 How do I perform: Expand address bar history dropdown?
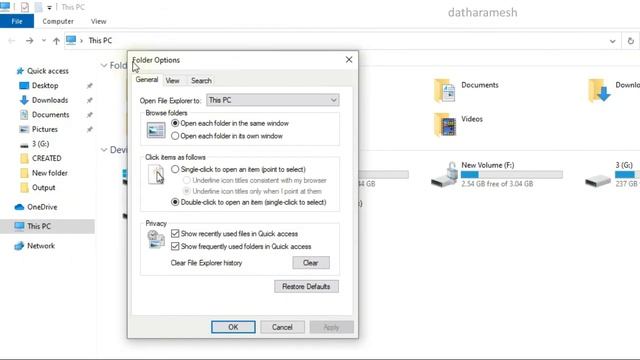[x=613, y=41]
